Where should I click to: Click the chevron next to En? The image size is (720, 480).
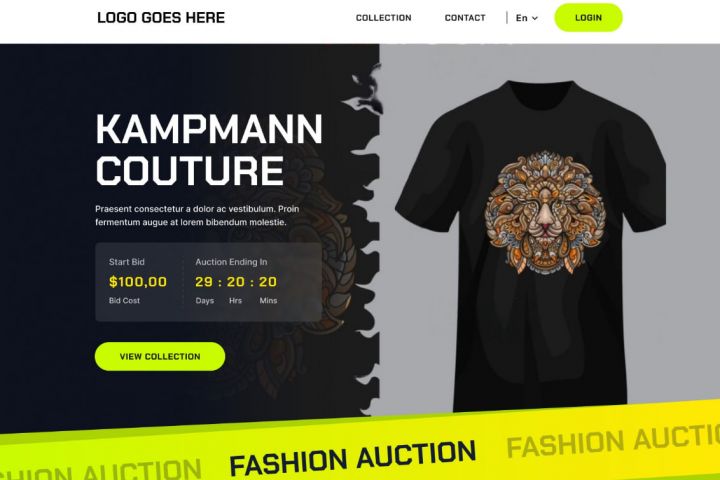(534, 18)
